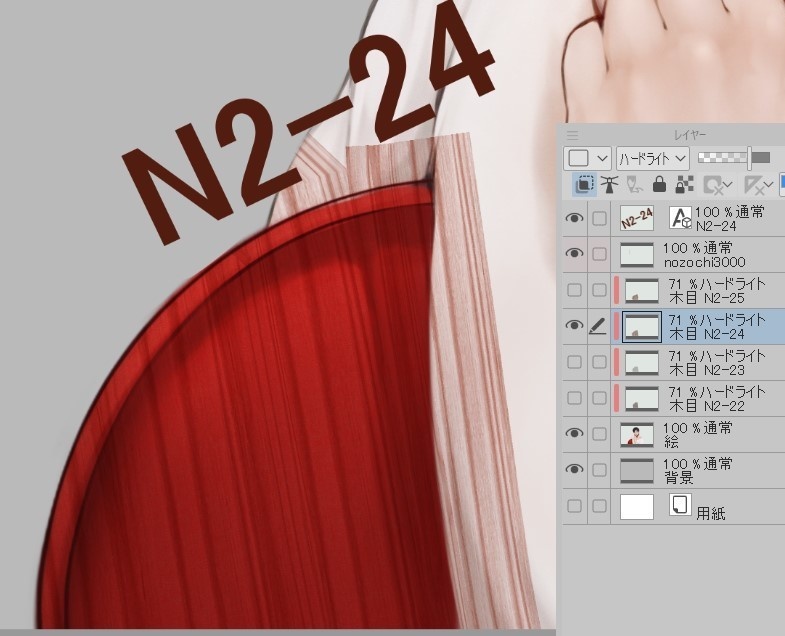
Task: Hide the nozochi3000 layer
Action: [574, 254]
